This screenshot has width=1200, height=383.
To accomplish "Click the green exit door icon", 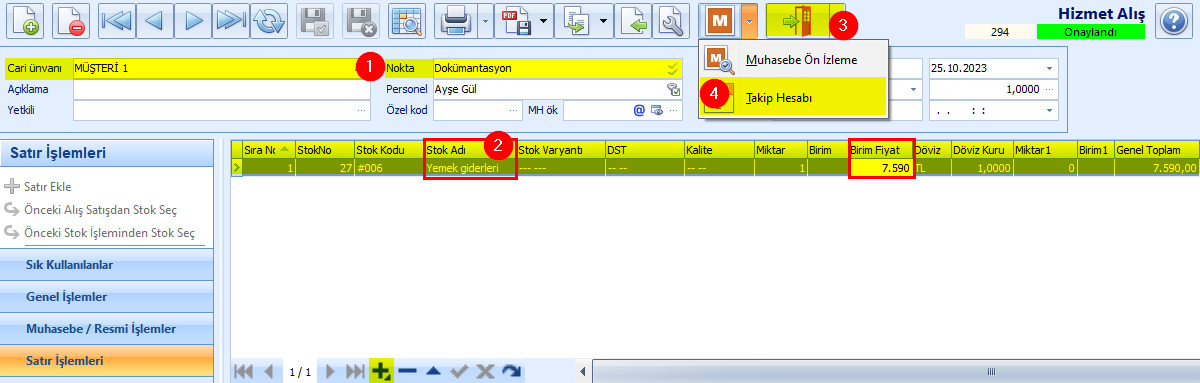I will pos(798,21).
